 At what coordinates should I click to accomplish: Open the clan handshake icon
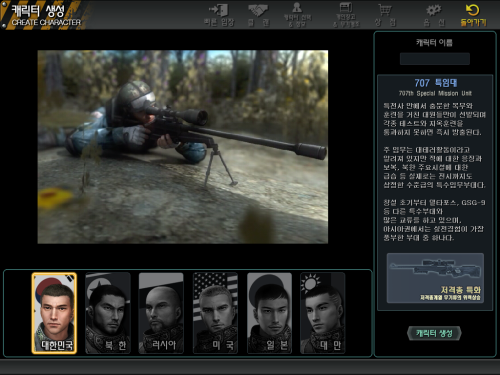pyautogui.click(x=258, y=10)
